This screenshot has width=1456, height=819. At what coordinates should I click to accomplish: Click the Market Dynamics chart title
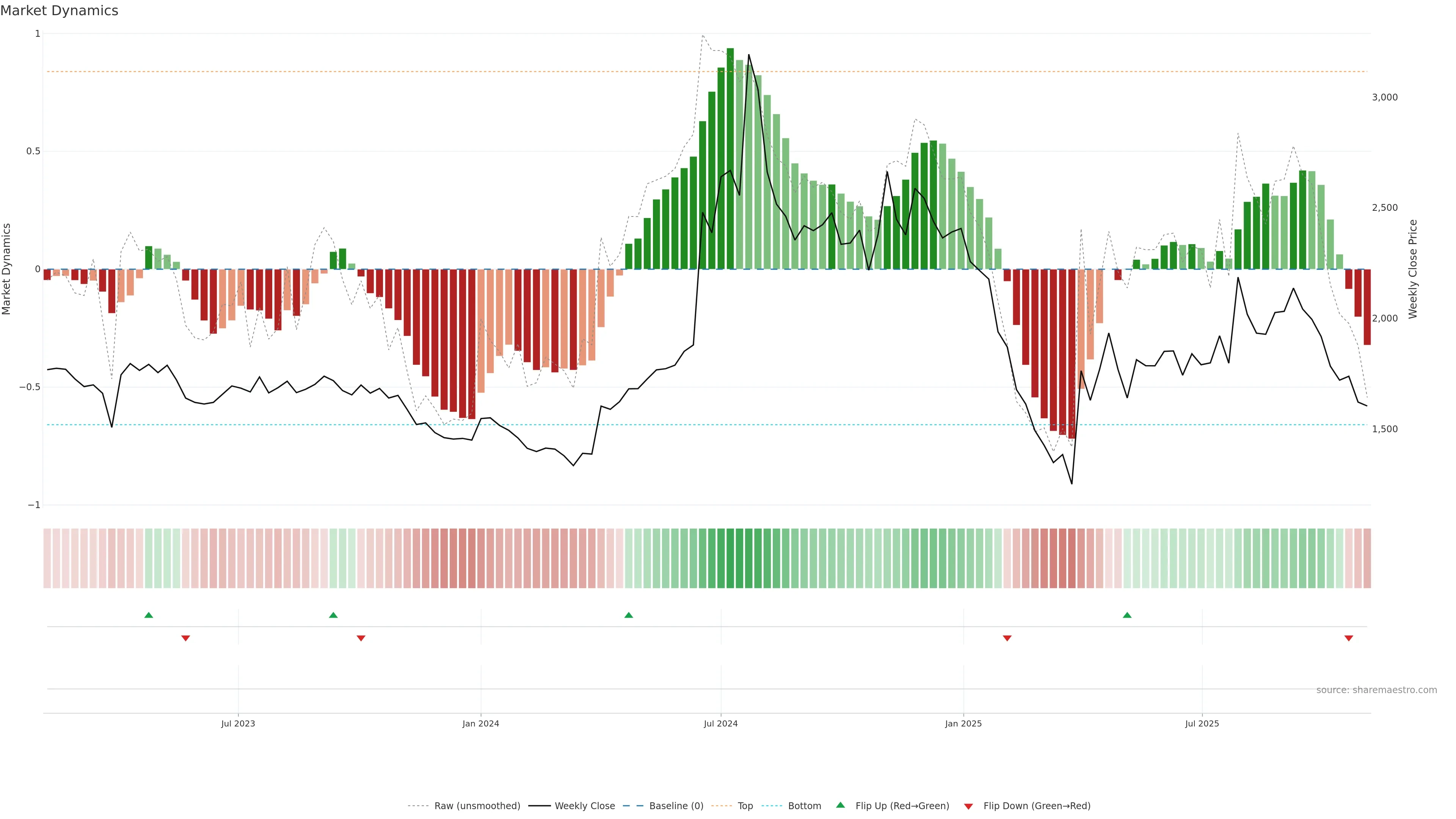click(x=60, y=11)
